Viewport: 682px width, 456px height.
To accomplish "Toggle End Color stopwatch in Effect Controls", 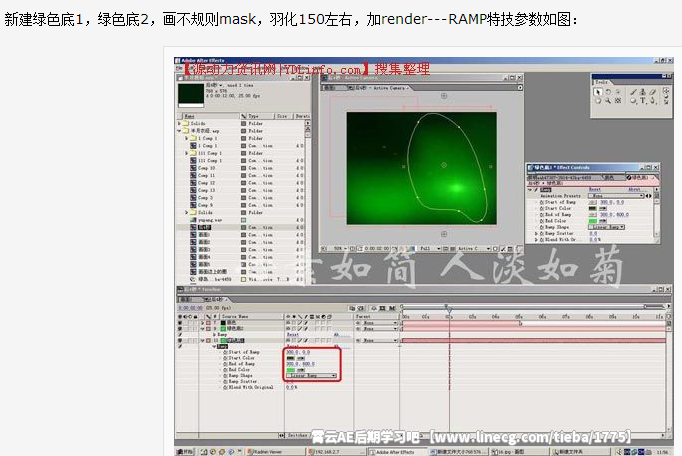I will tap(542, 221).
